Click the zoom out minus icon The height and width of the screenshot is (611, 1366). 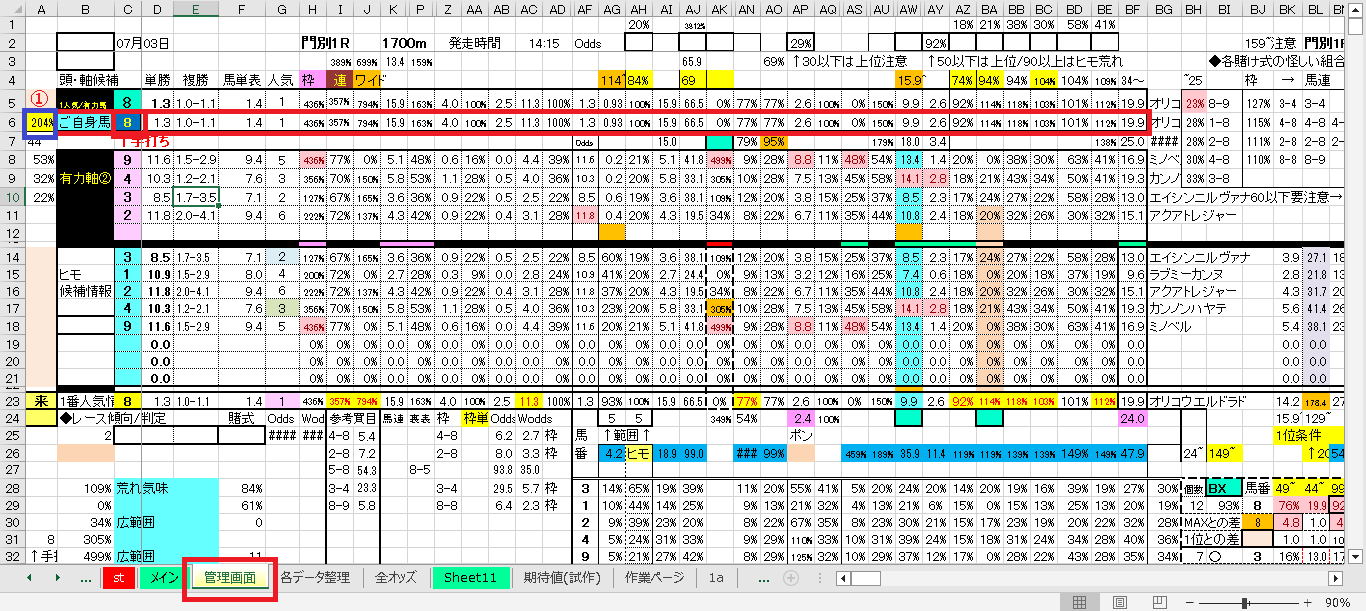pos(1192,603)
